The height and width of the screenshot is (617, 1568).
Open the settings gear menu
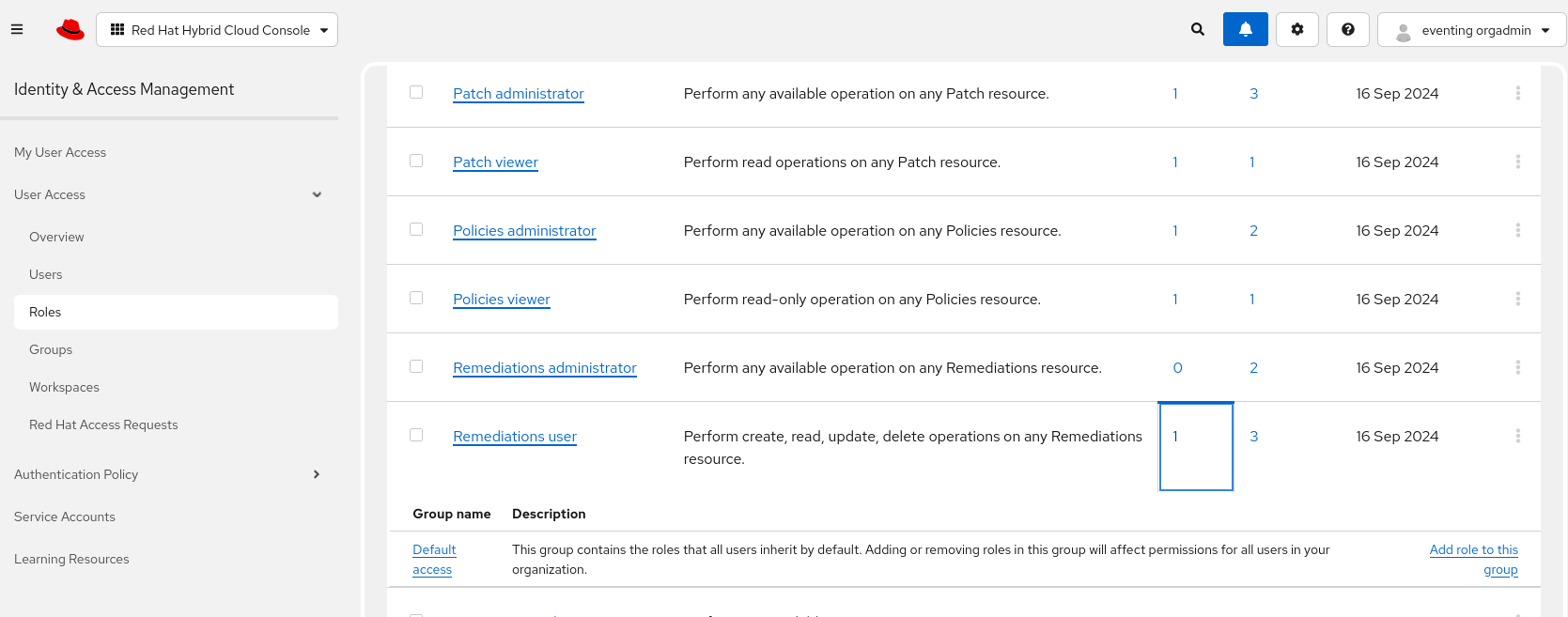click(1297, 30)
